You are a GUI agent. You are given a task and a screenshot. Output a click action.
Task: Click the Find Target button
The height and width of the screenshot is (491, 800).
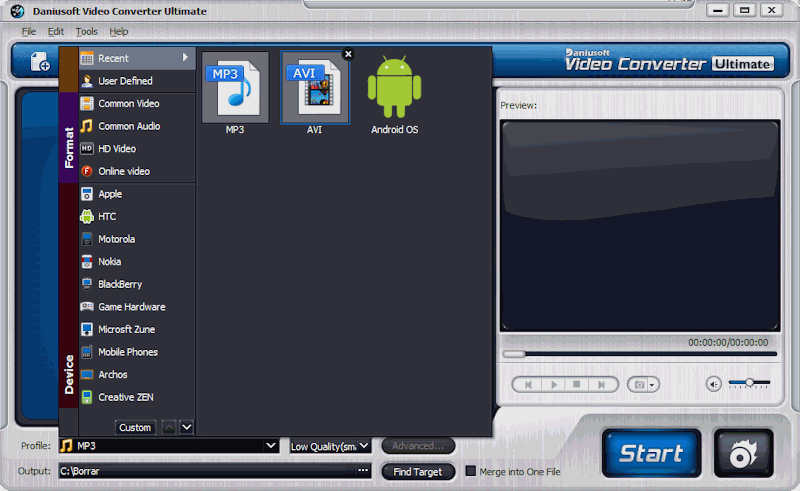pyautogui.click(x=418, y=472)
